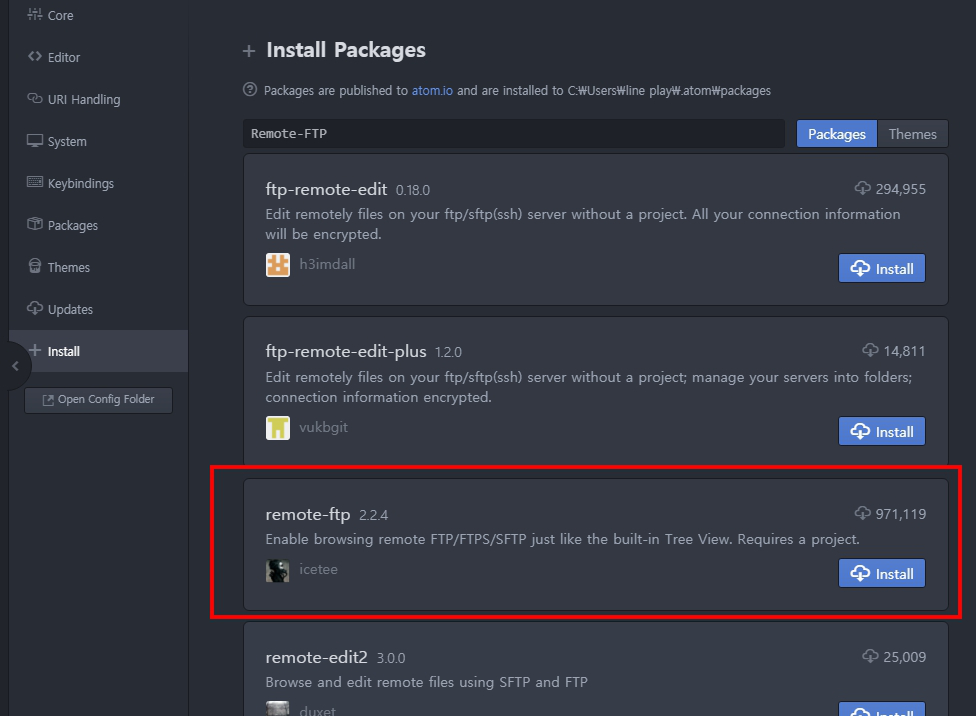The height and width of the screenshot is (716, 976).
Task: Click download count icon next to 25,009
Action: (x=870, y=656)
